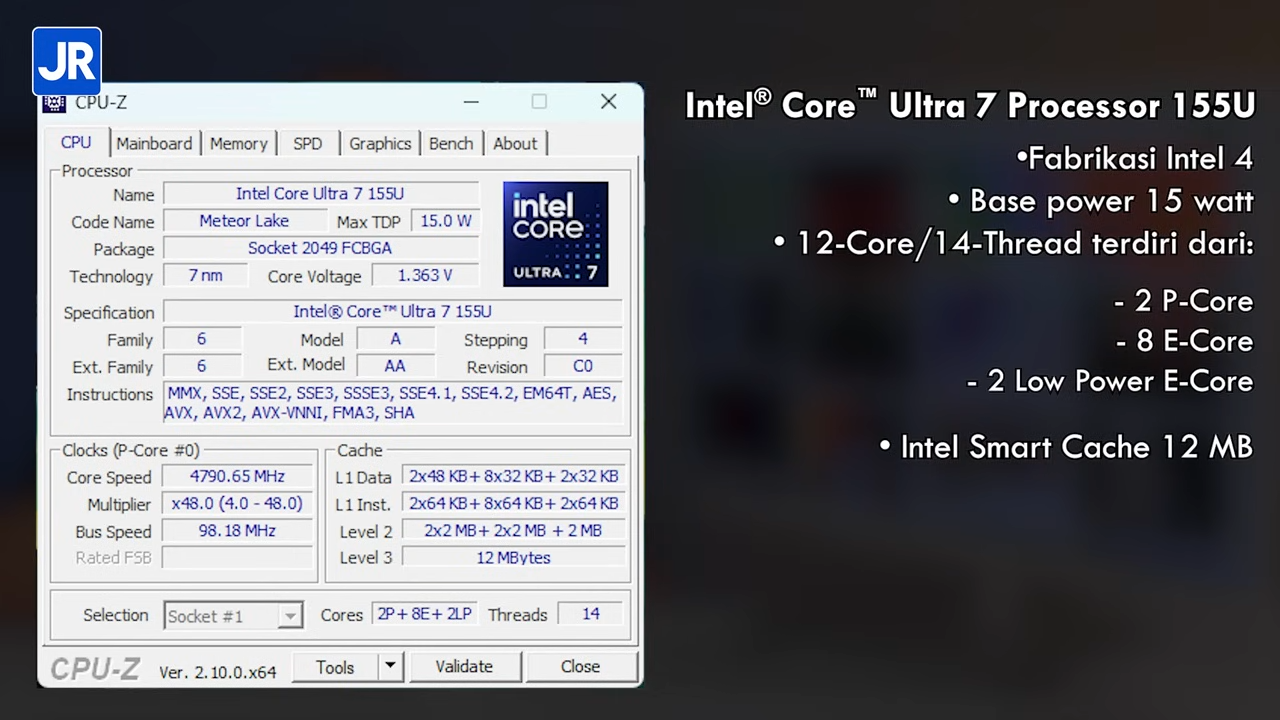Image resolution: width=1280 pixels, height=720 pixels.
Task: Click the Core Voltage value 1.363 V
Action: pyautogui.click(x=425, y=275)
